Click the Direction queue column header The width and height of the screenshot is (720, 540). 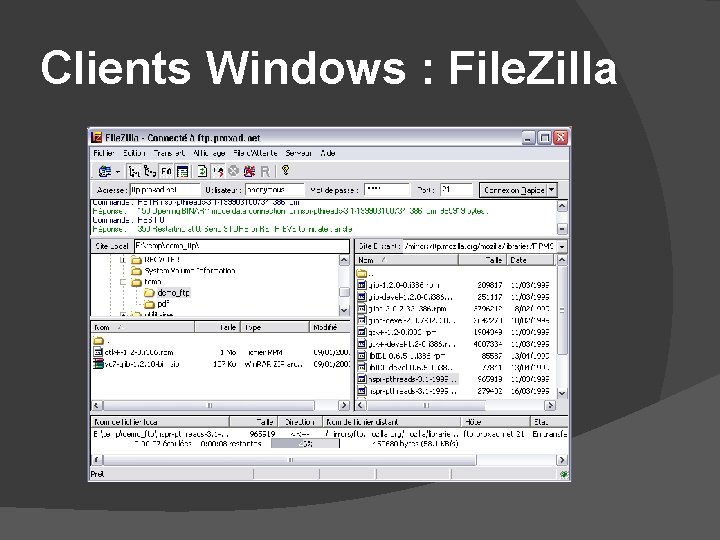299,422
